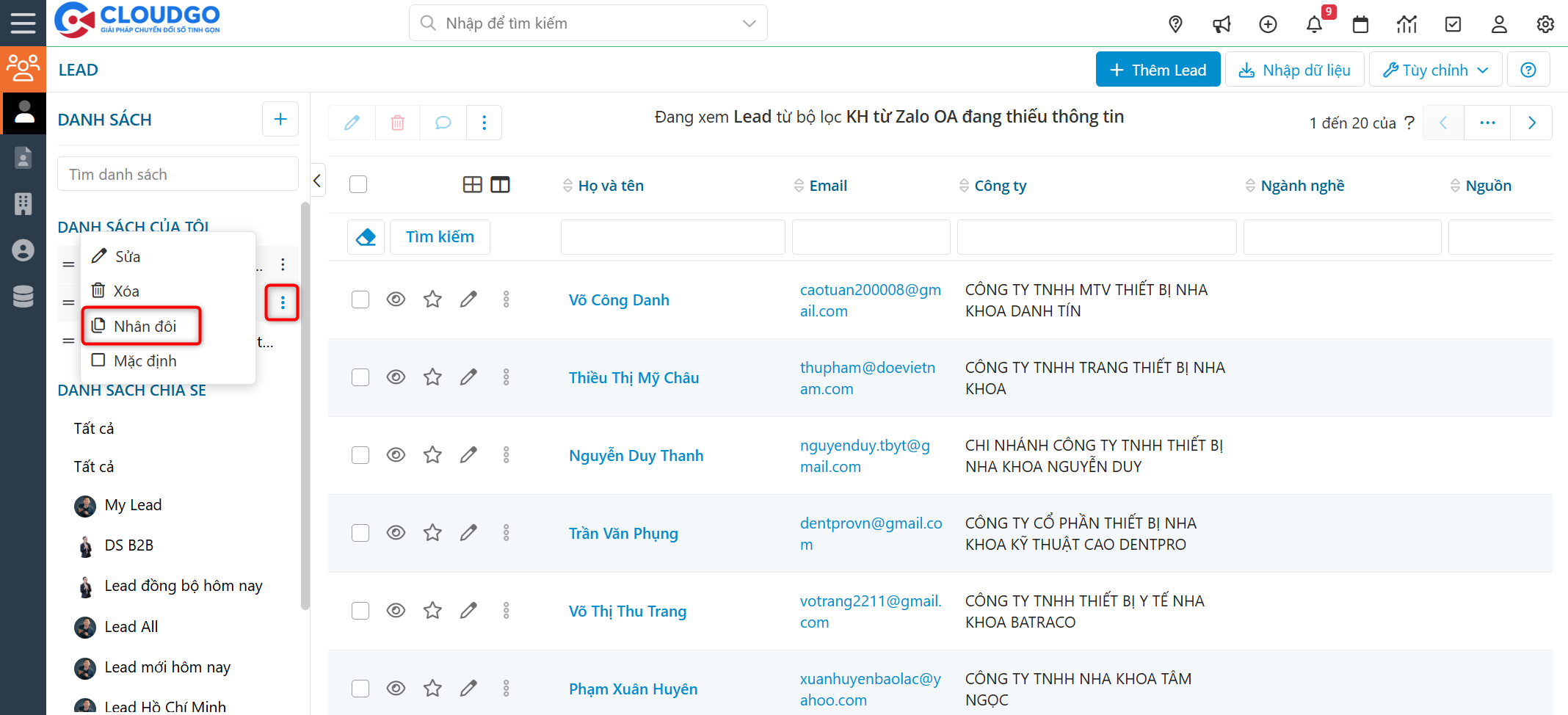This screenshot has height=715, width=1568.
Task: Open the location pin icon
Action: tap(1175, 24)
